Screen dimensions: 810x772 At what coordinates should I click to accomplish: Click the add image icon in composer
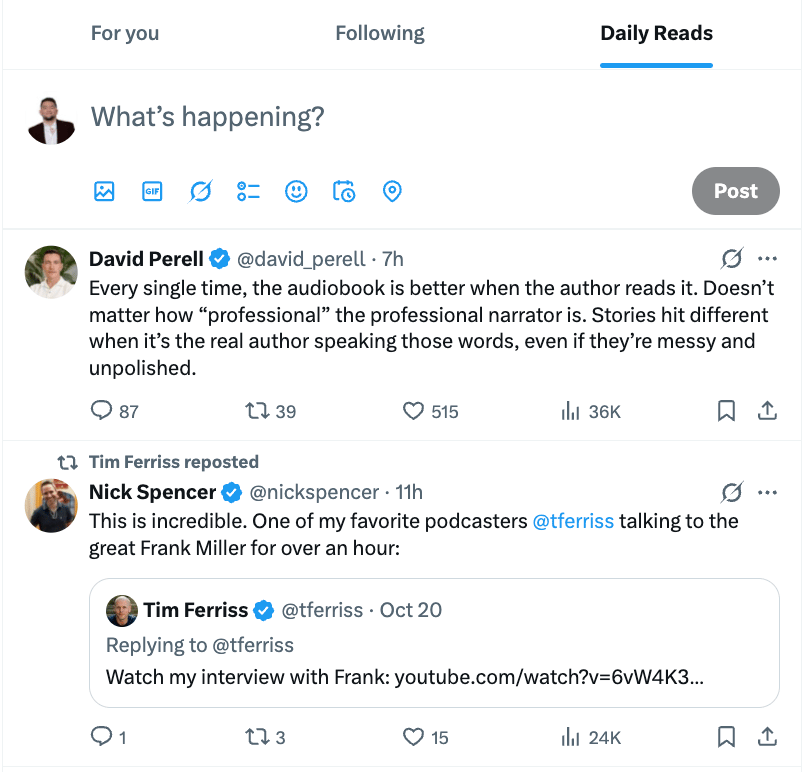(x=104, y=191)
